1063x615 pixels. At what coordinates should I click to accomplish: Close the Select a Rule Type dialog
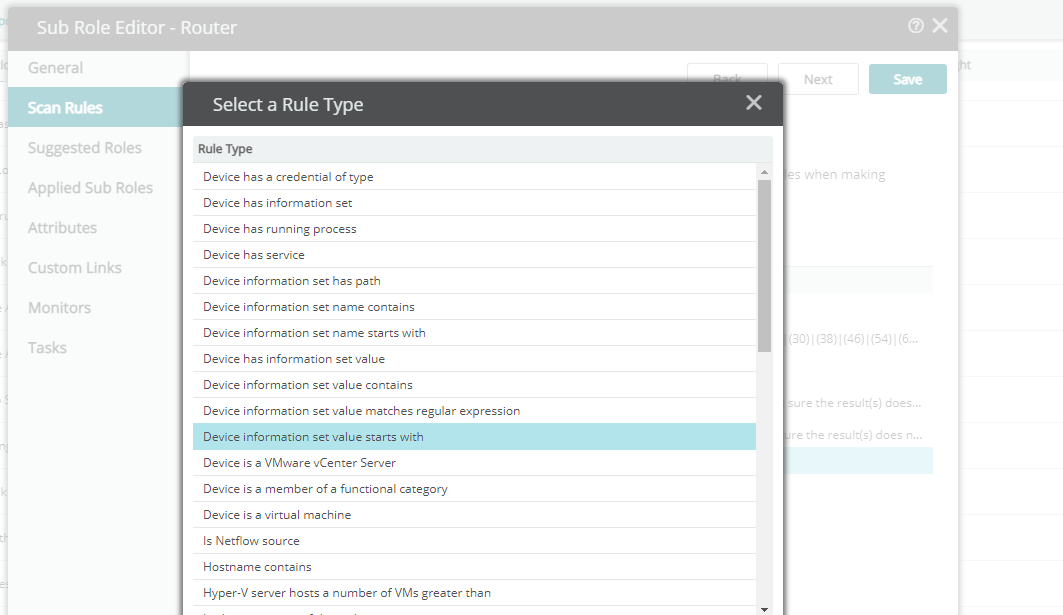click(x=754, y=102)
